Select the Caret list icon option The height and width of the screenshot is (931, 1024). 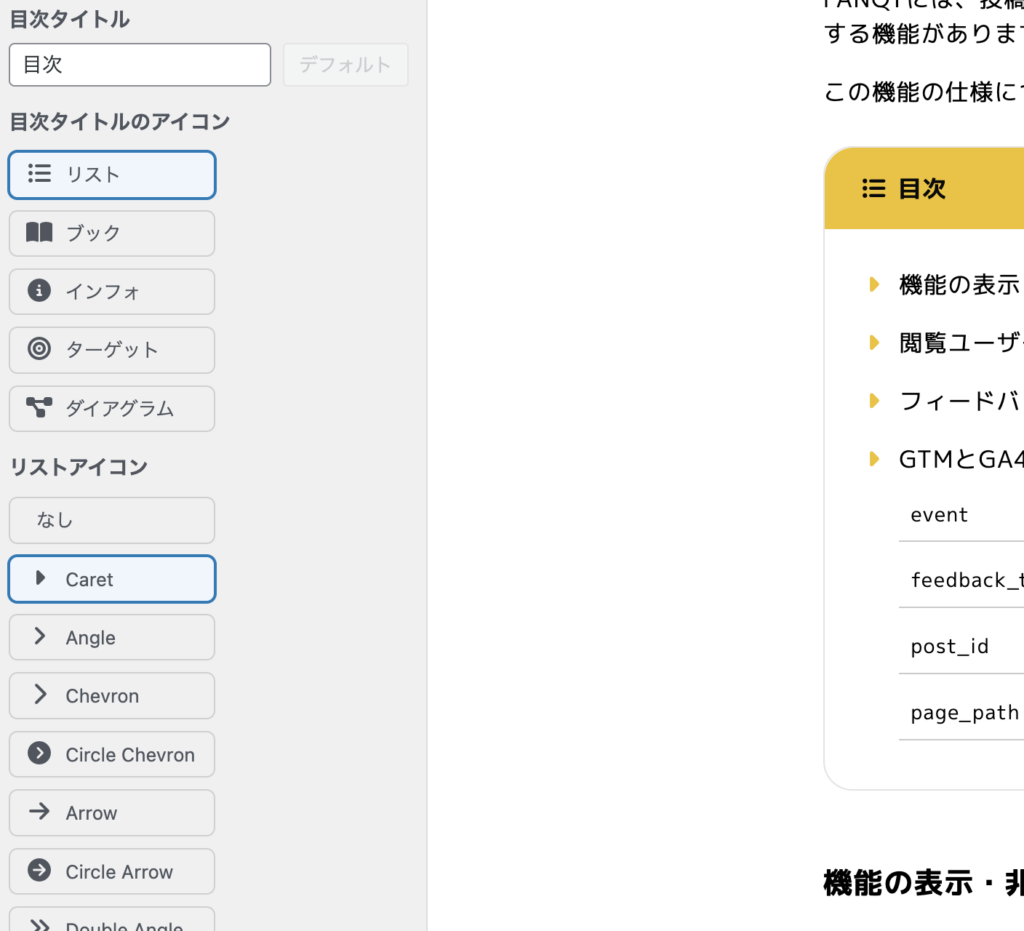pos(111,579)
